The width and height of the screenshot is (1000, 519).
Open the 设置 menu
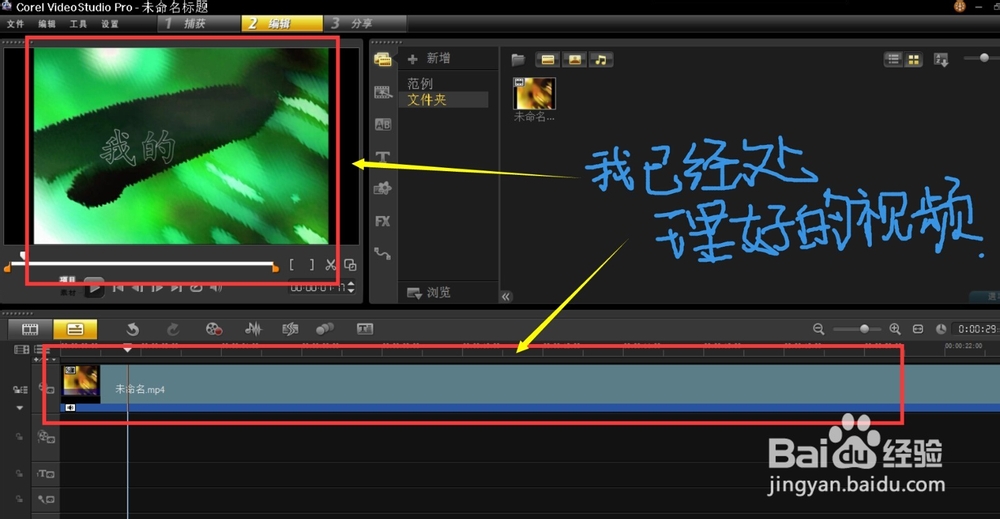coord(110,24)
